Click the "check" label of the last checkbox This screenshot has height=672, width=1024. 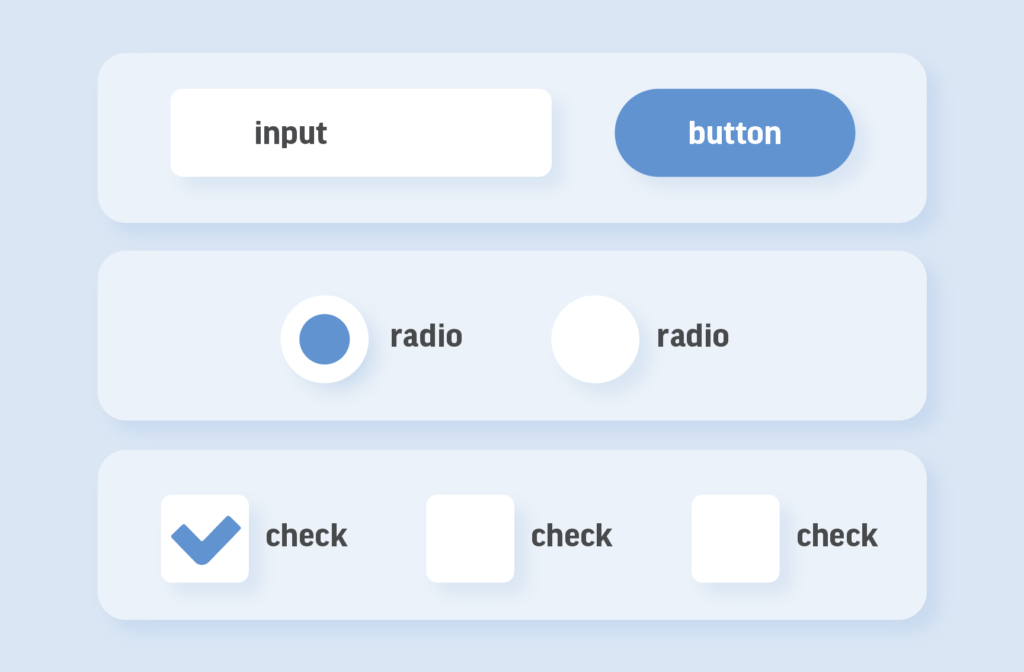click(837, 536)
